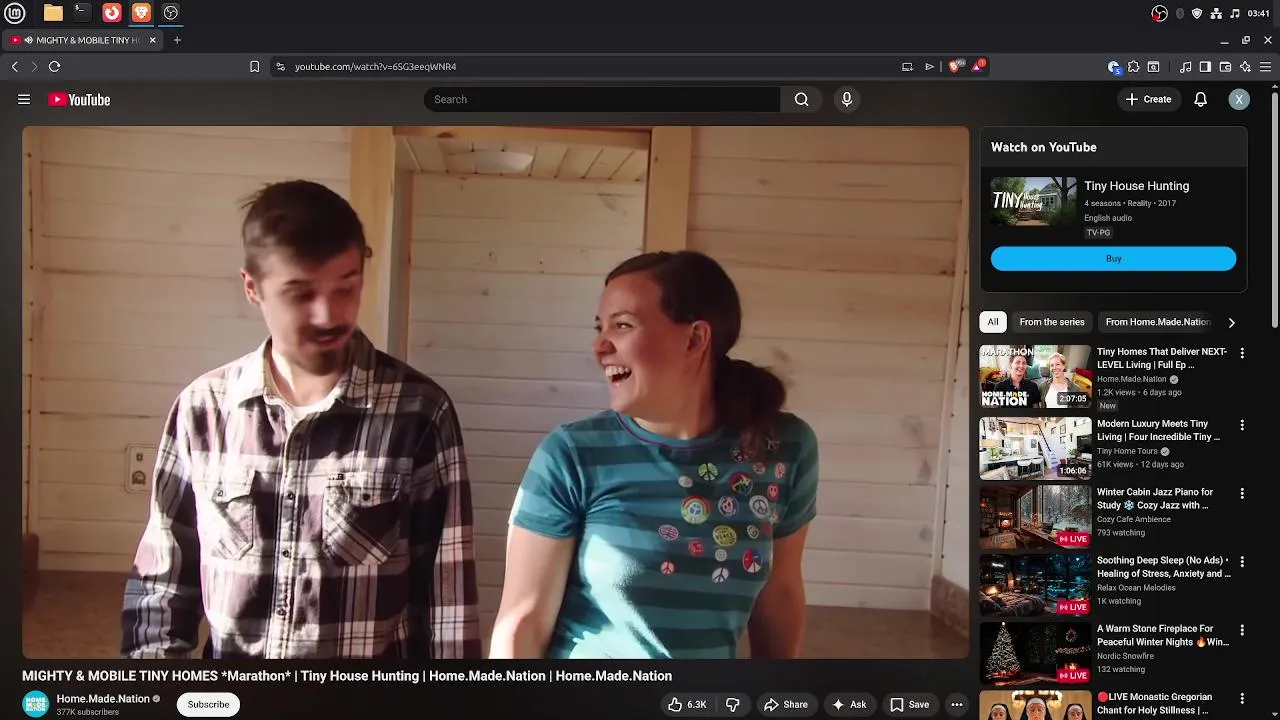Mute the tab via the speaker icon
This screenshot has width=1280, height=720.
coord(28,40)
